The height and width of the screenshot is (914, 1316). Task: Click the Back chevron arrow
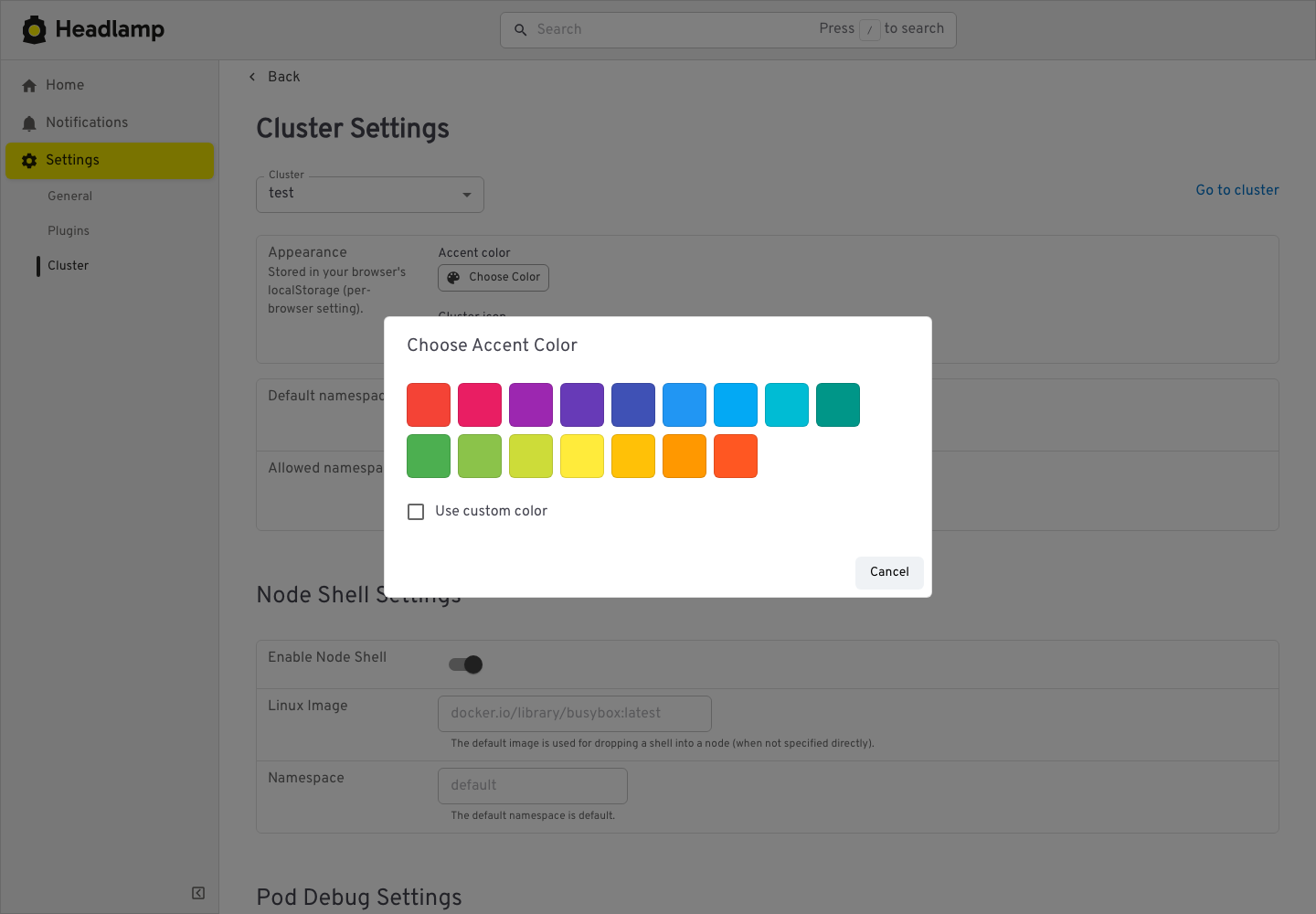[253, 77]
